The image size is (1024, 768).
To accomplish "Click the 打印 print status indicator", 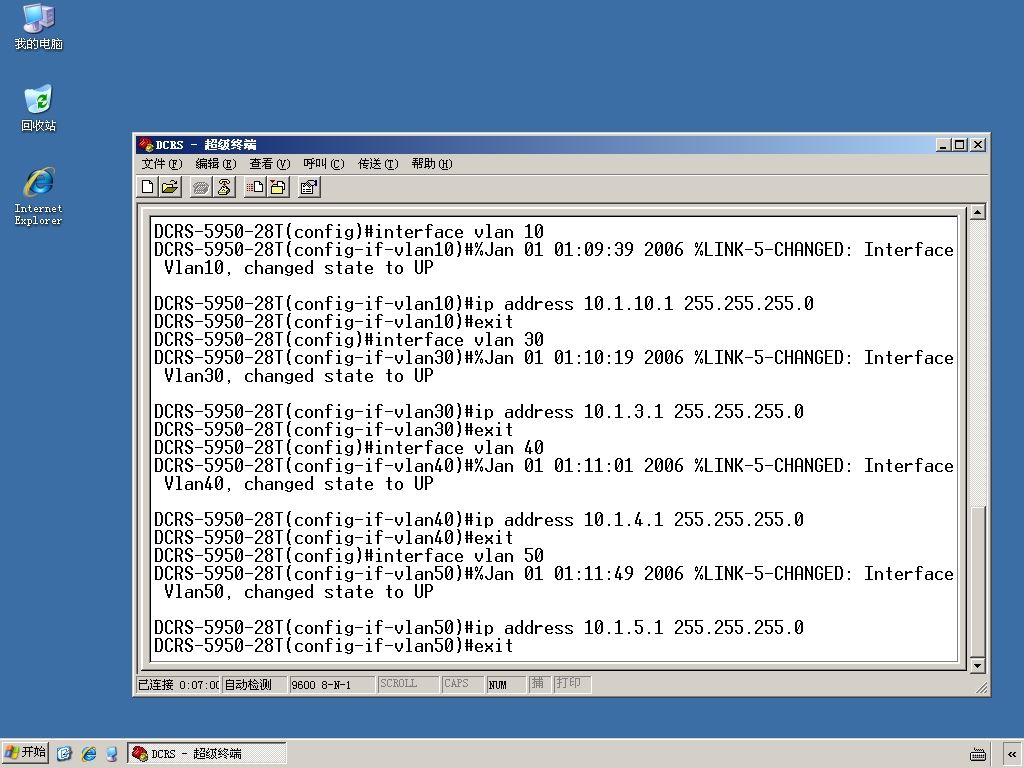I will coord(571,684).
